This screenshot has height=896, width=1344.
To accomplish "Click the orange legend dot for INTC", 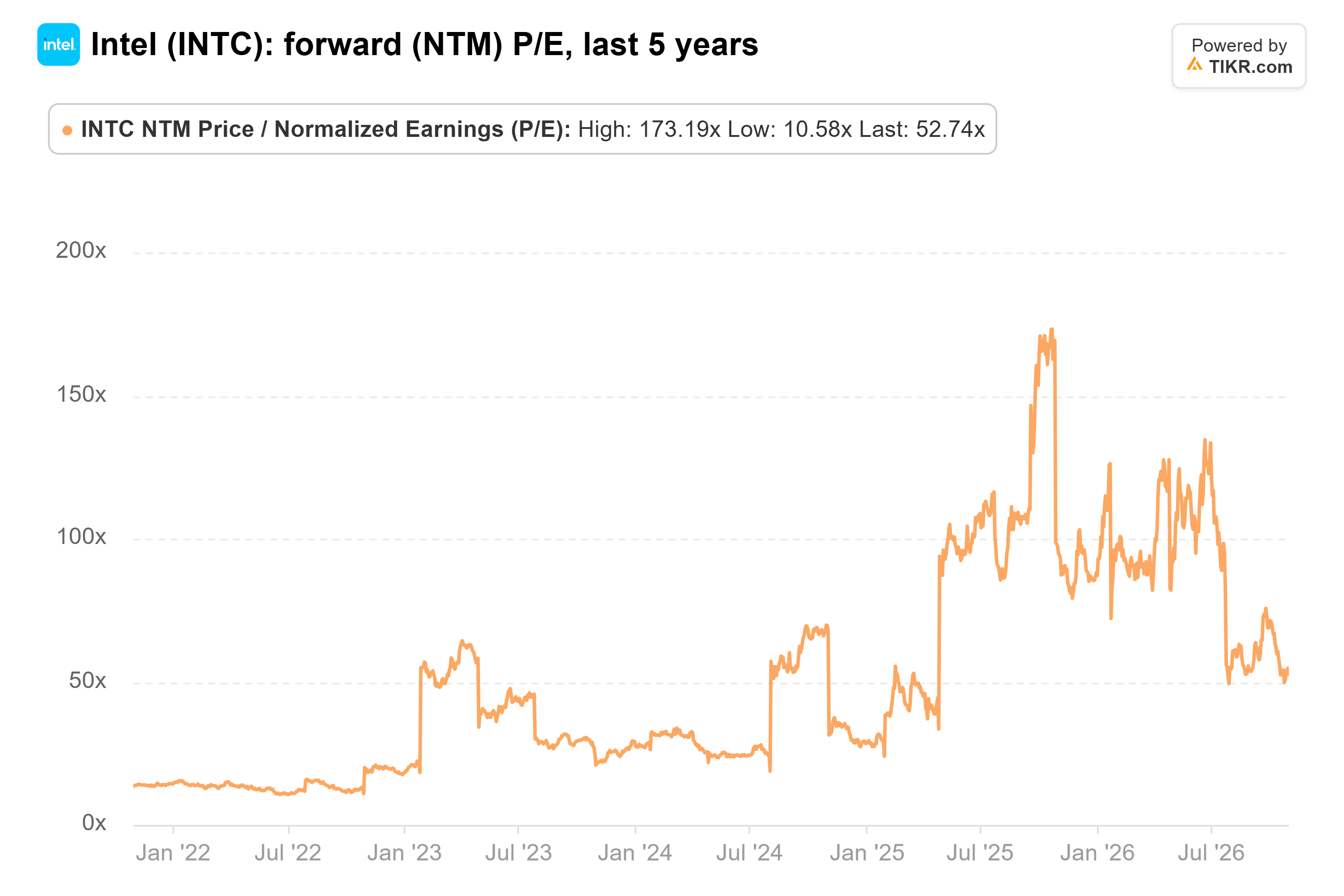I will 68,130.
